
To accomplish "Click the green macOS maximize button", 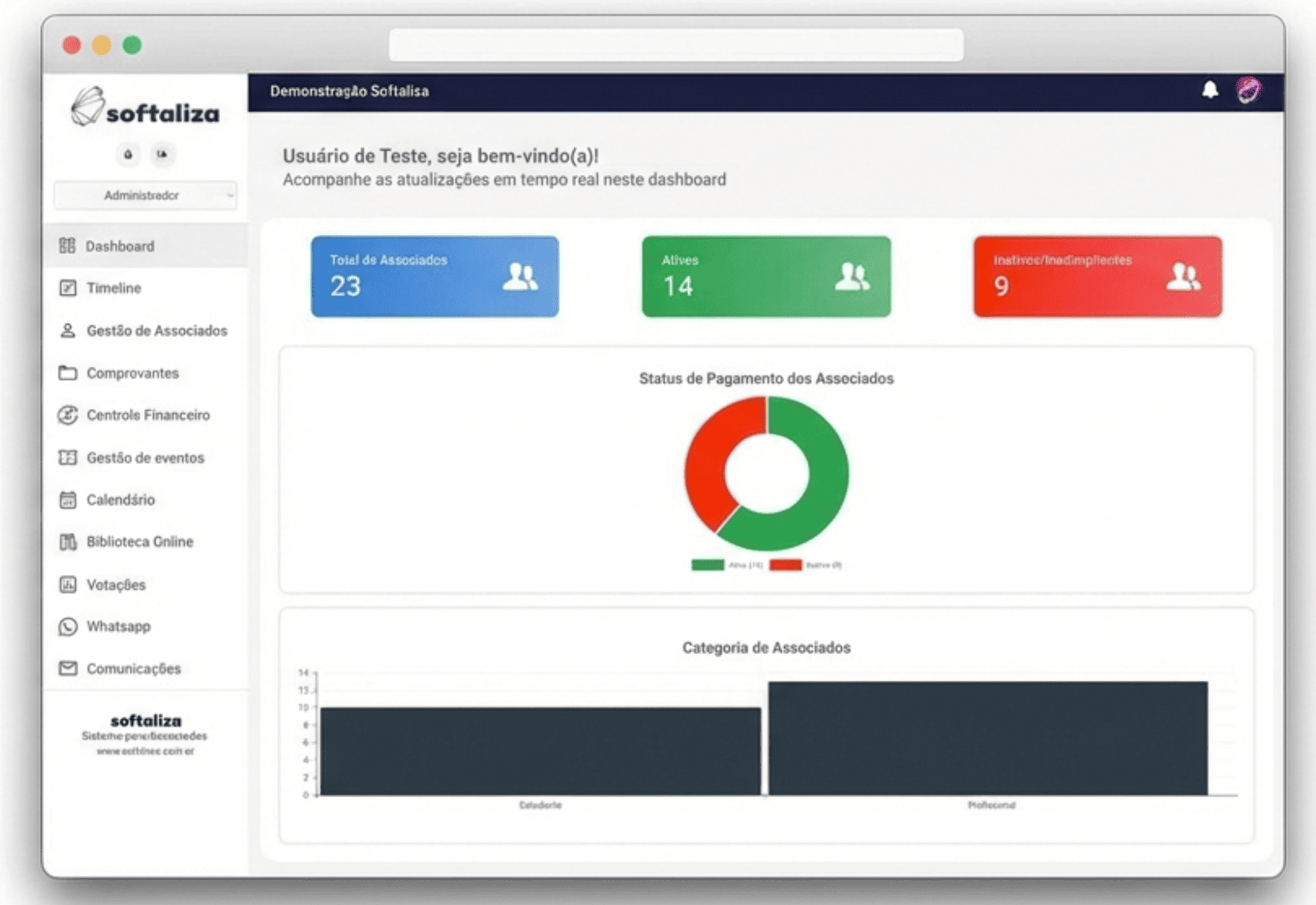I will point(132,44).
